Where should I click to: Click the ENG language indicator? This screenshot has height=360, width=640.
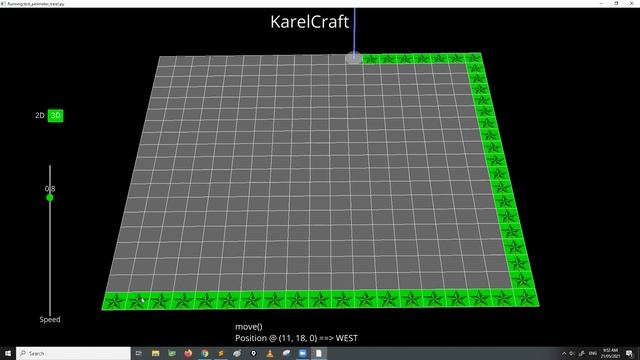tap(593, 353)
